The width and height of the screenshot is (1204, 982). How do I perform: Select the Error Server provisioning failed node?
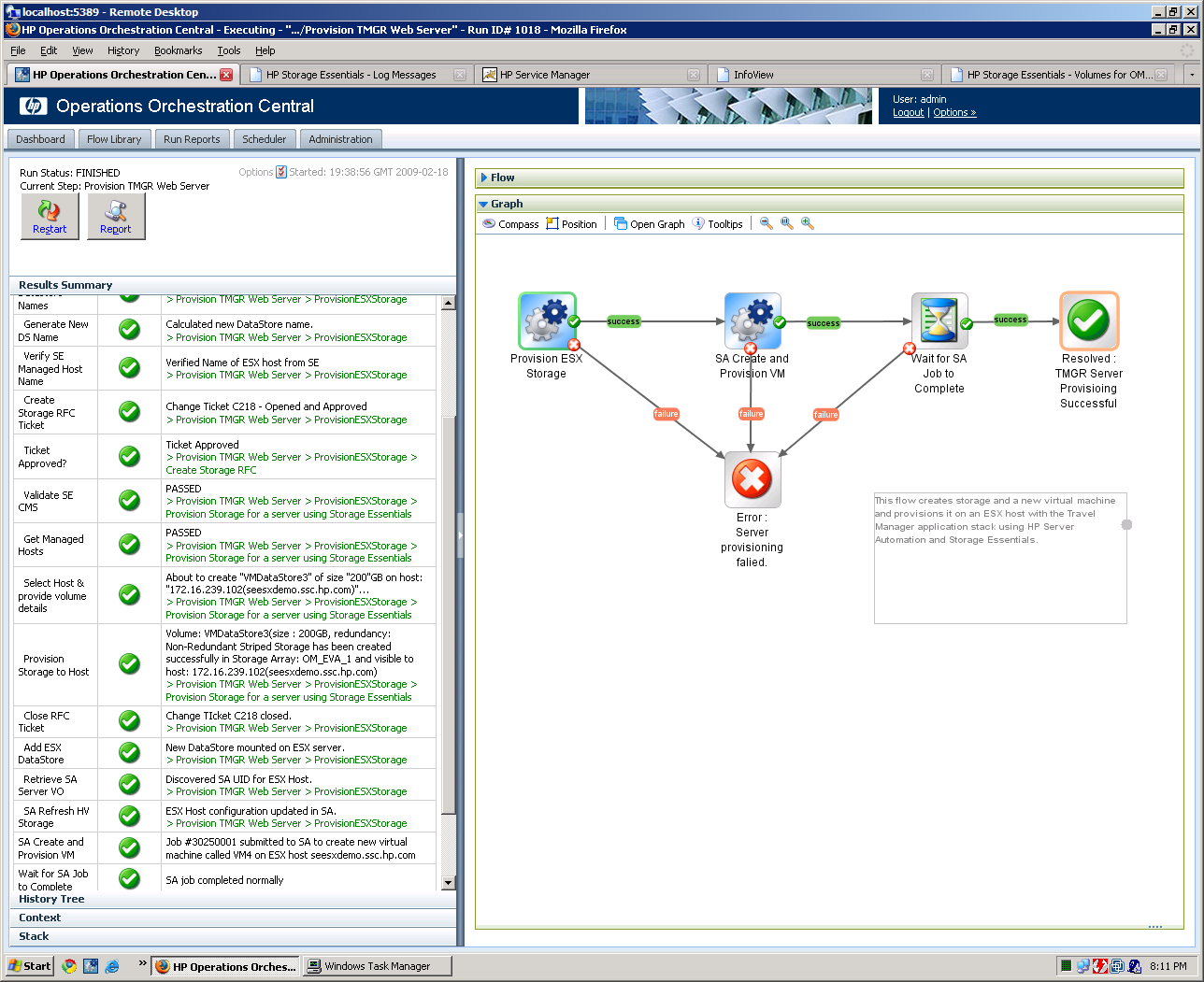pyautogui.click(x=752, y=479)
